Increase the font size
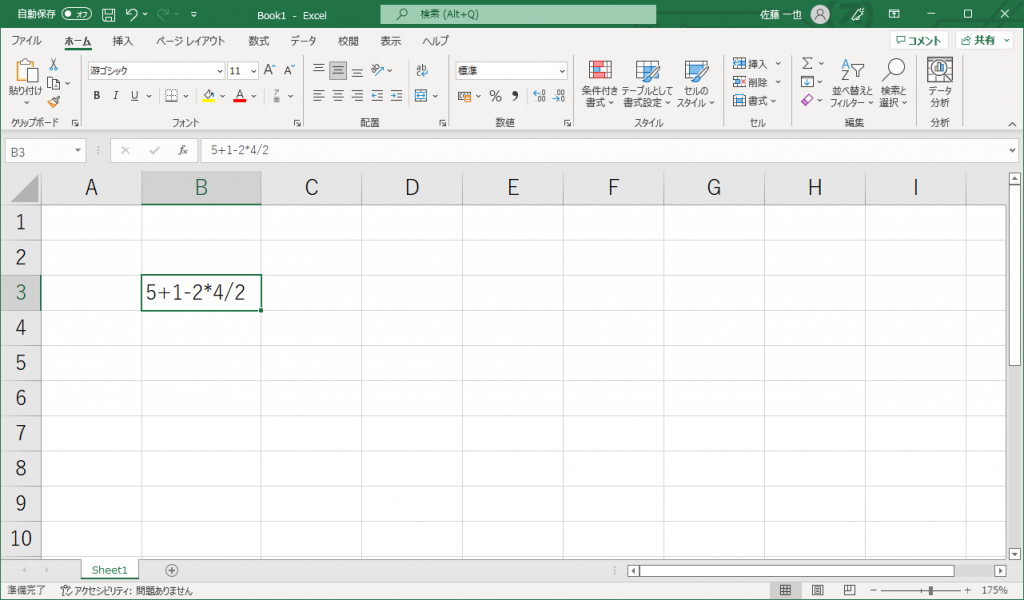Viewport: 1024px width, 600px height. tap(269, 71)
